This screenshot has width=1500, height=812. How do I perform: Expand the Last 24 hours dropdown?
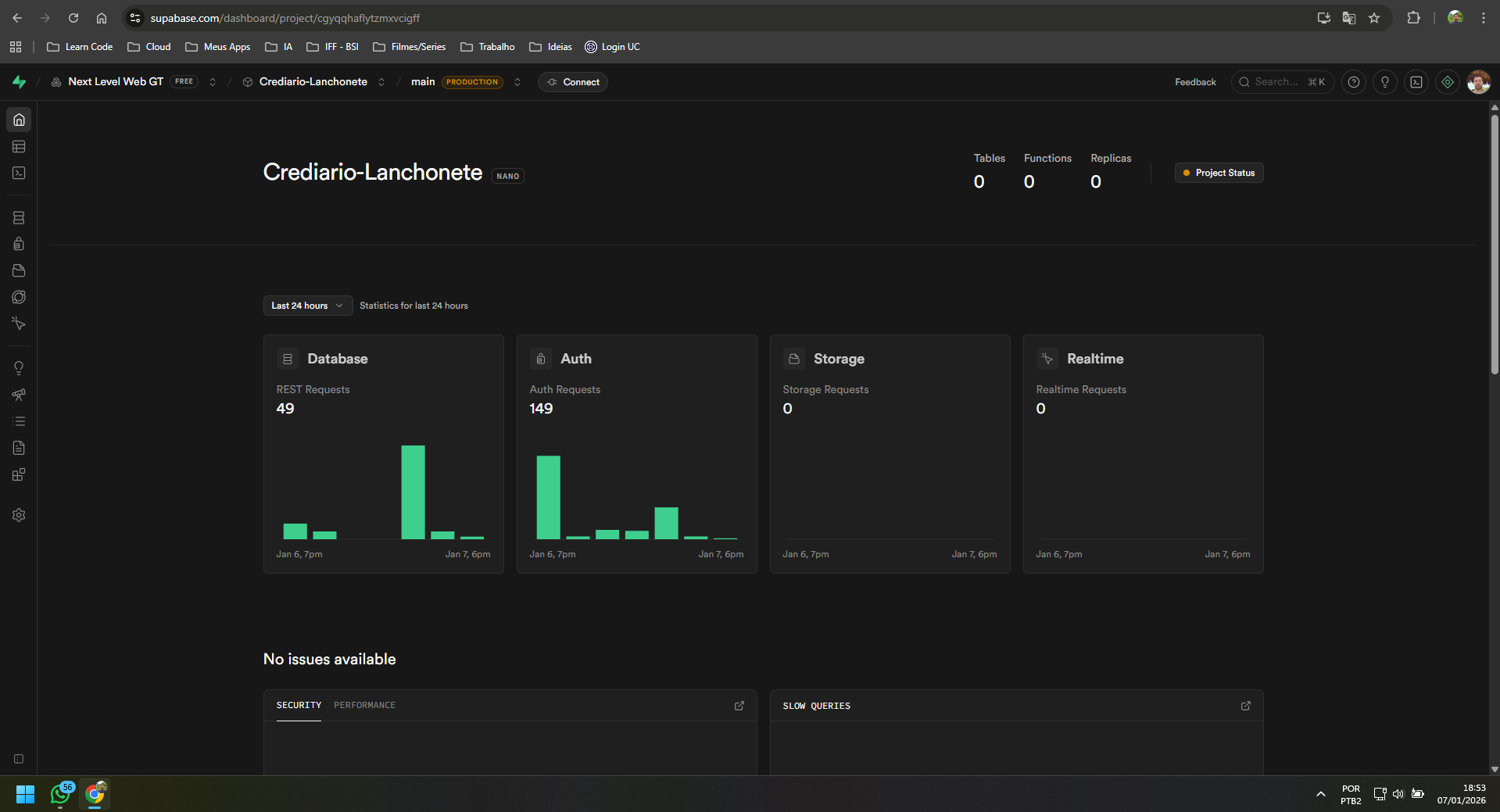[x=307, y=306]
